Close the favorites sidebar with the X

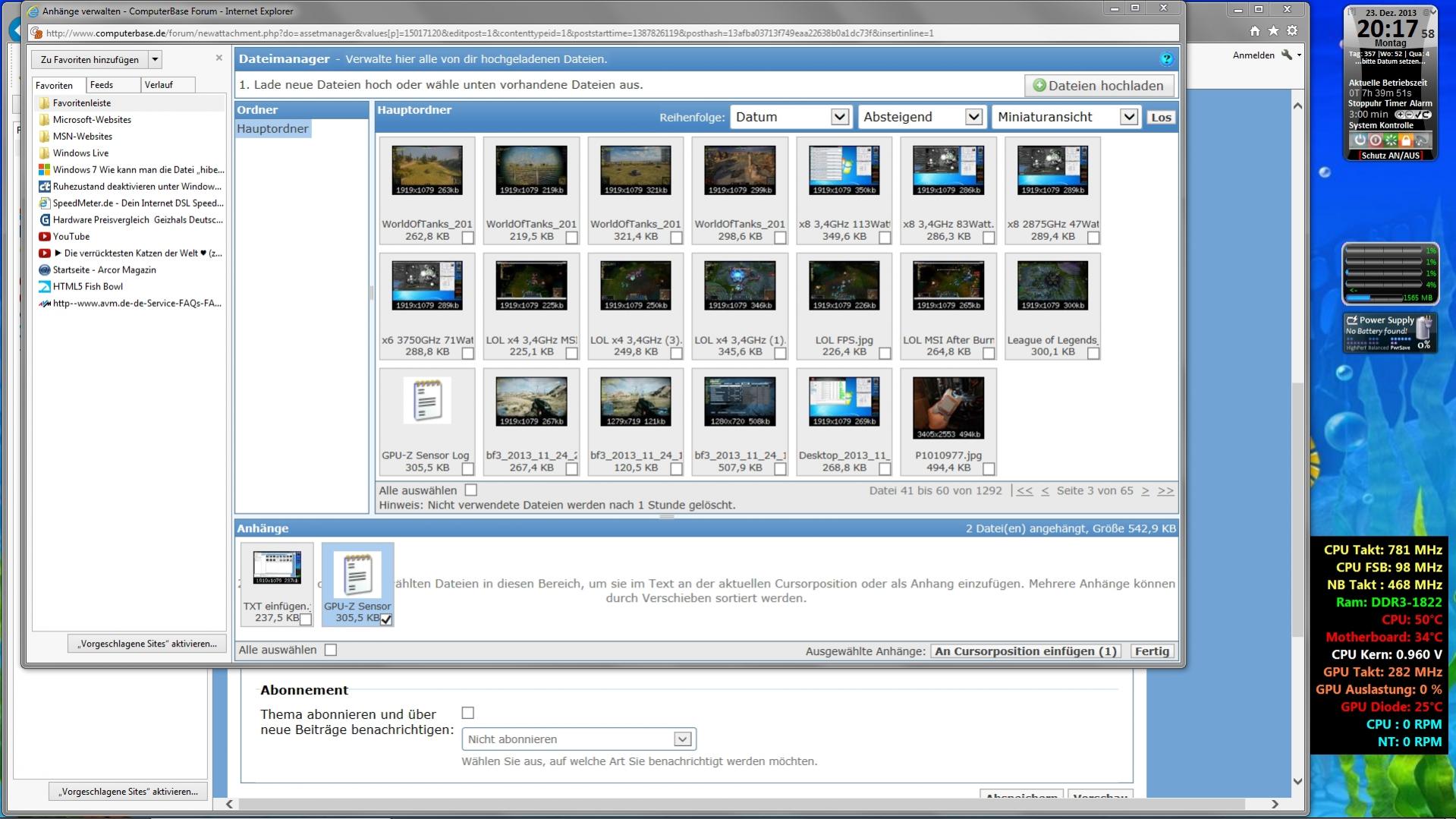click(219, 58)
